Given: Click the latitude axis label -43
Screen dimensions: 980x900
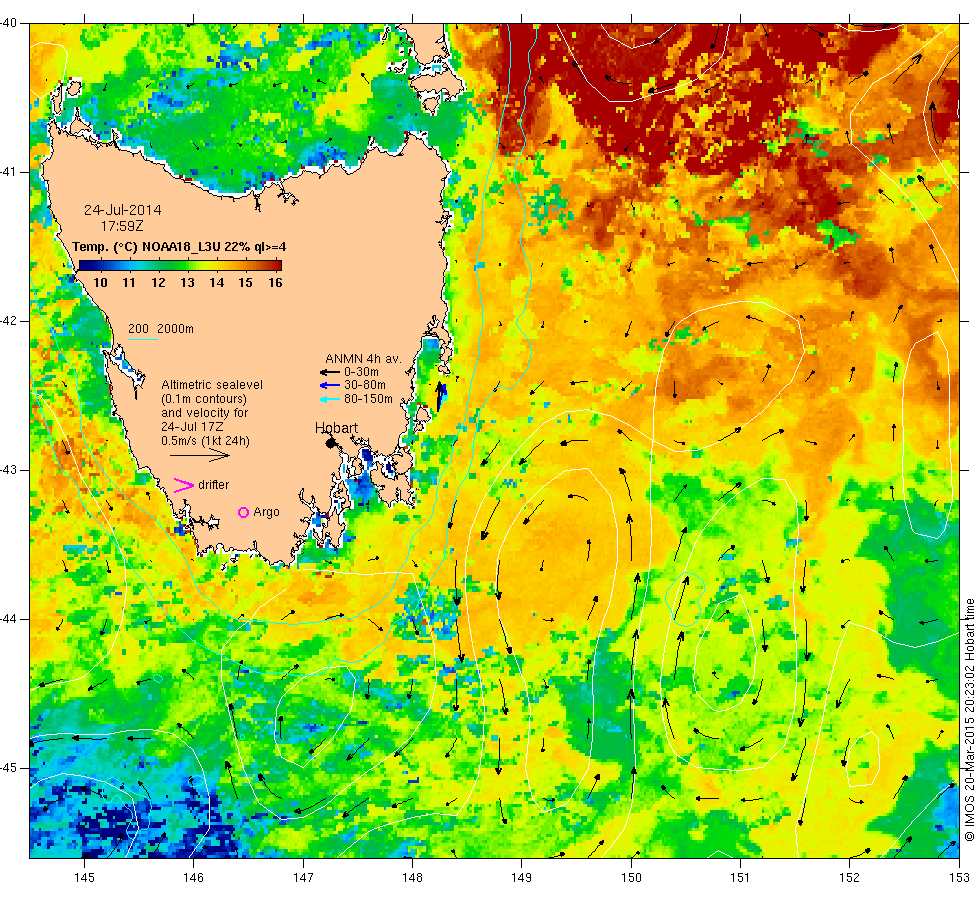Looking at the screenshot, I should pyautogui.click(x=8, y=470).
